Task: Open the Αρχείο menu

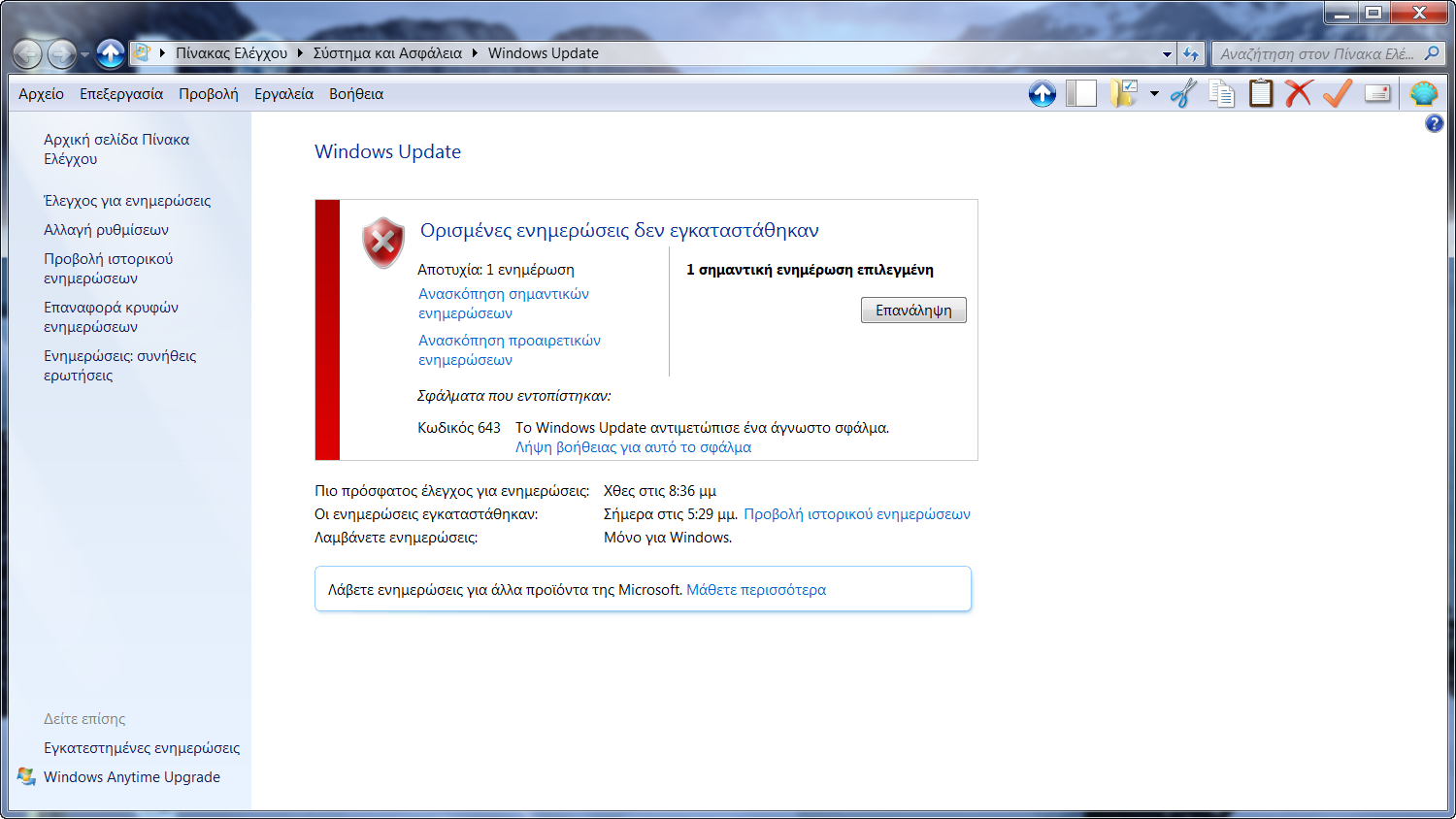Action: point(41,94)
